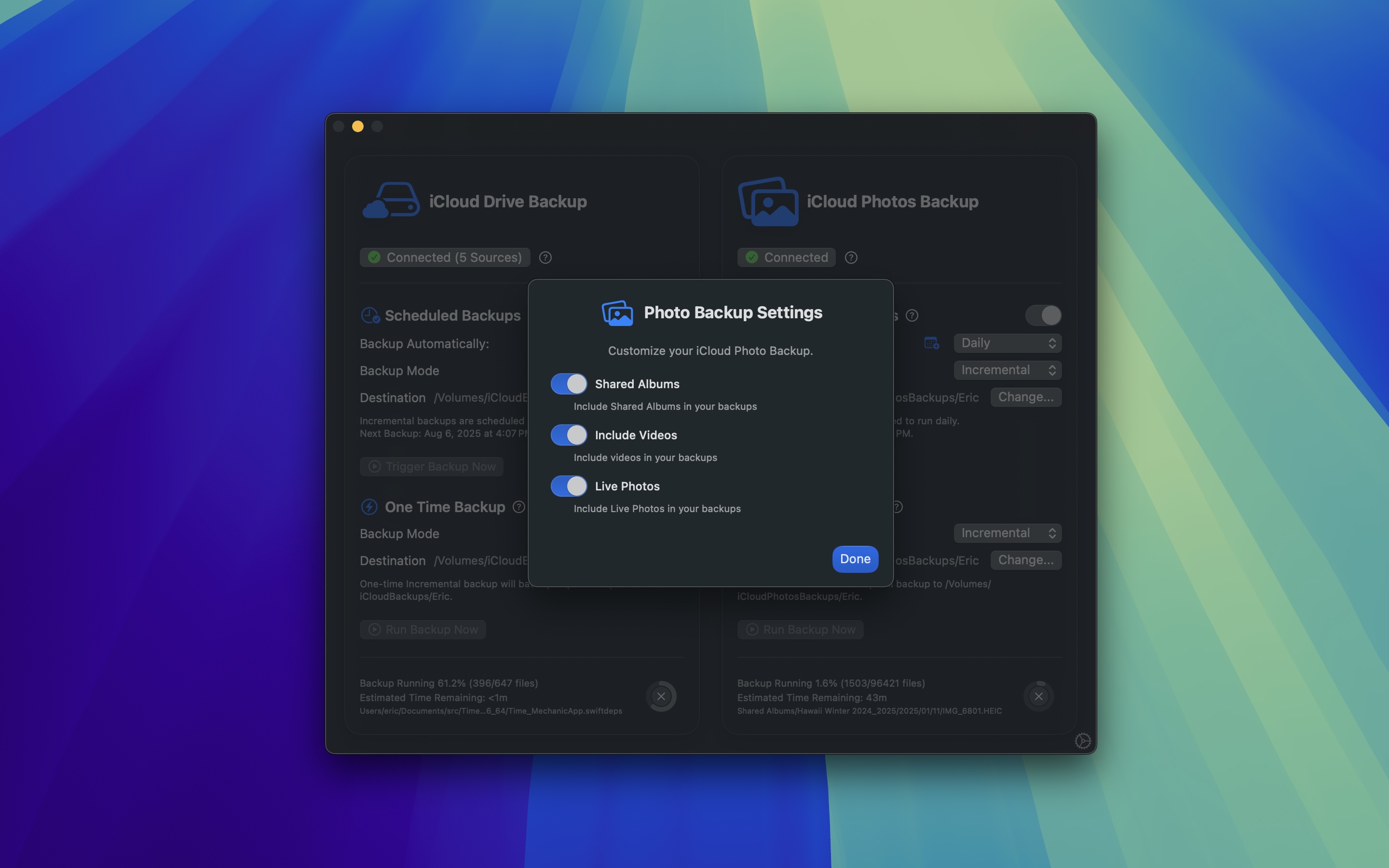
Task: Click the iCloud Photos Backup pictures icon
Action: 768,202
